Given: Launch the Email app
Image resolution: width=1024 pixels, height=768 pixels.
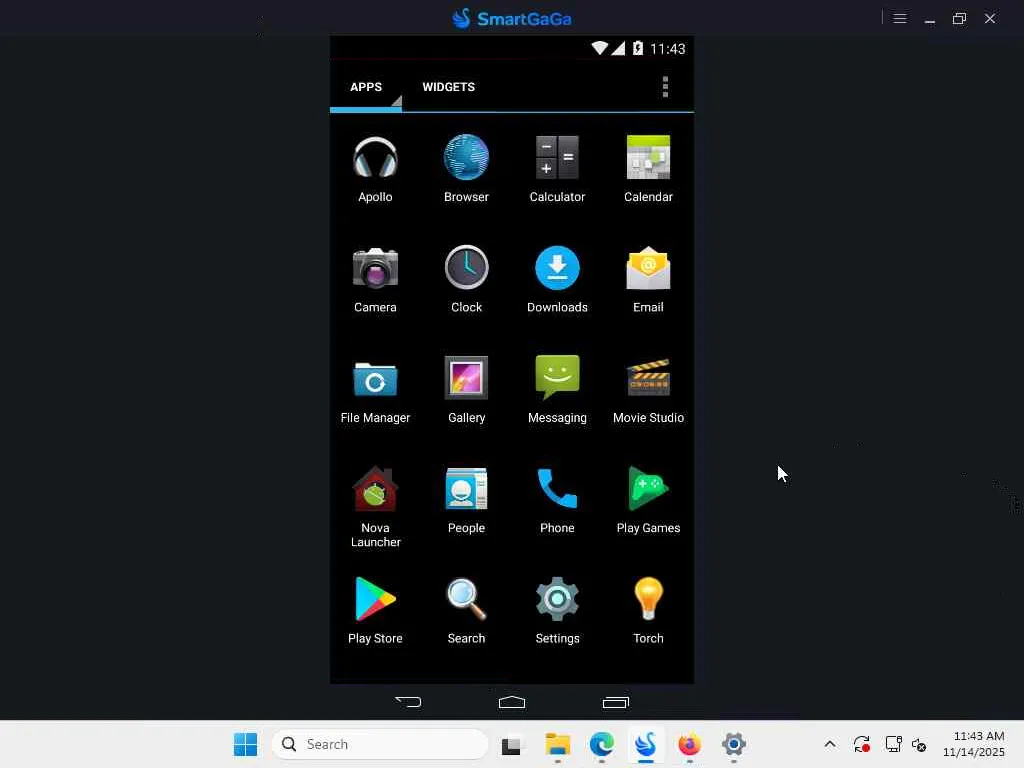Looking at the screenshot, I should click(648, 280).
